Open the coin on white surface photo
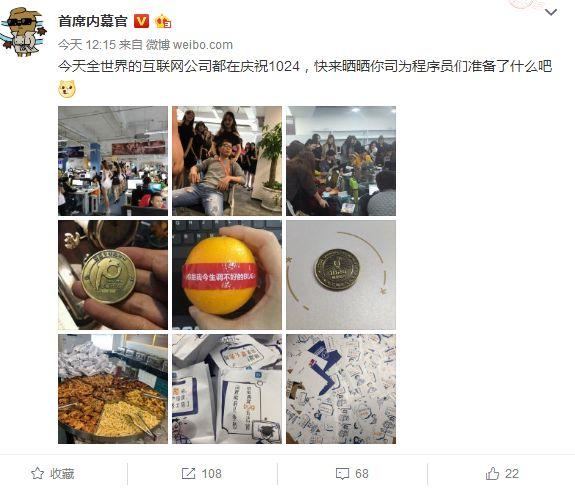 tap(341, 275)
